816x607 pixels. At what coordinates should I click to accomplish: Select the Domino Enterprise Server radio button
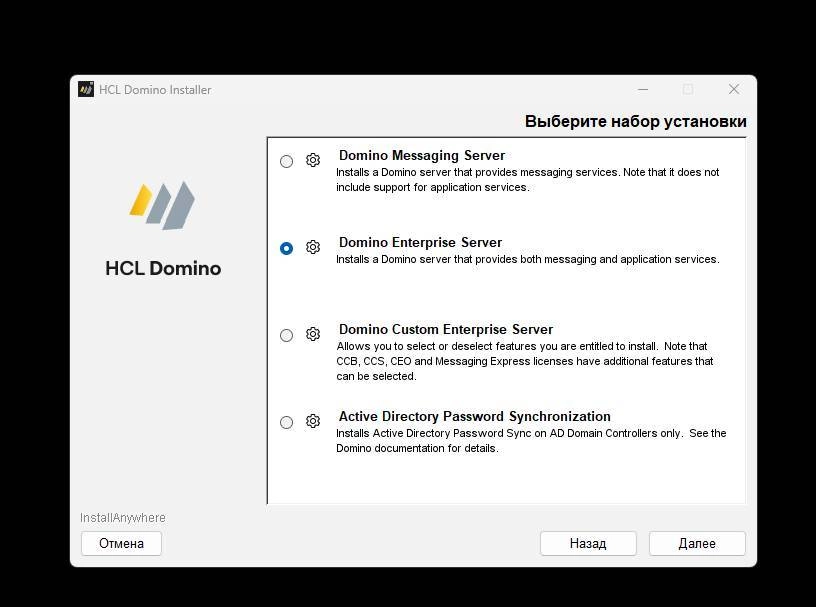click(286, 248)
